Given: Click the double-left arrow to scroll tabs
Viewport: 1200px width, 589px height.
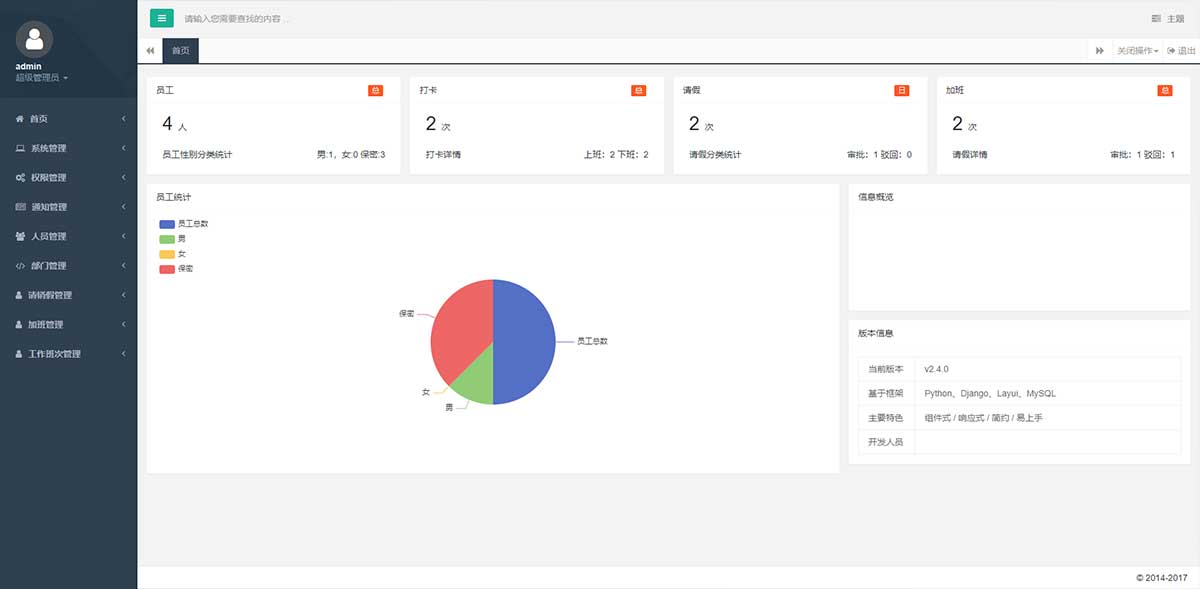Looking at the screenshot, I should coord(150,50).
